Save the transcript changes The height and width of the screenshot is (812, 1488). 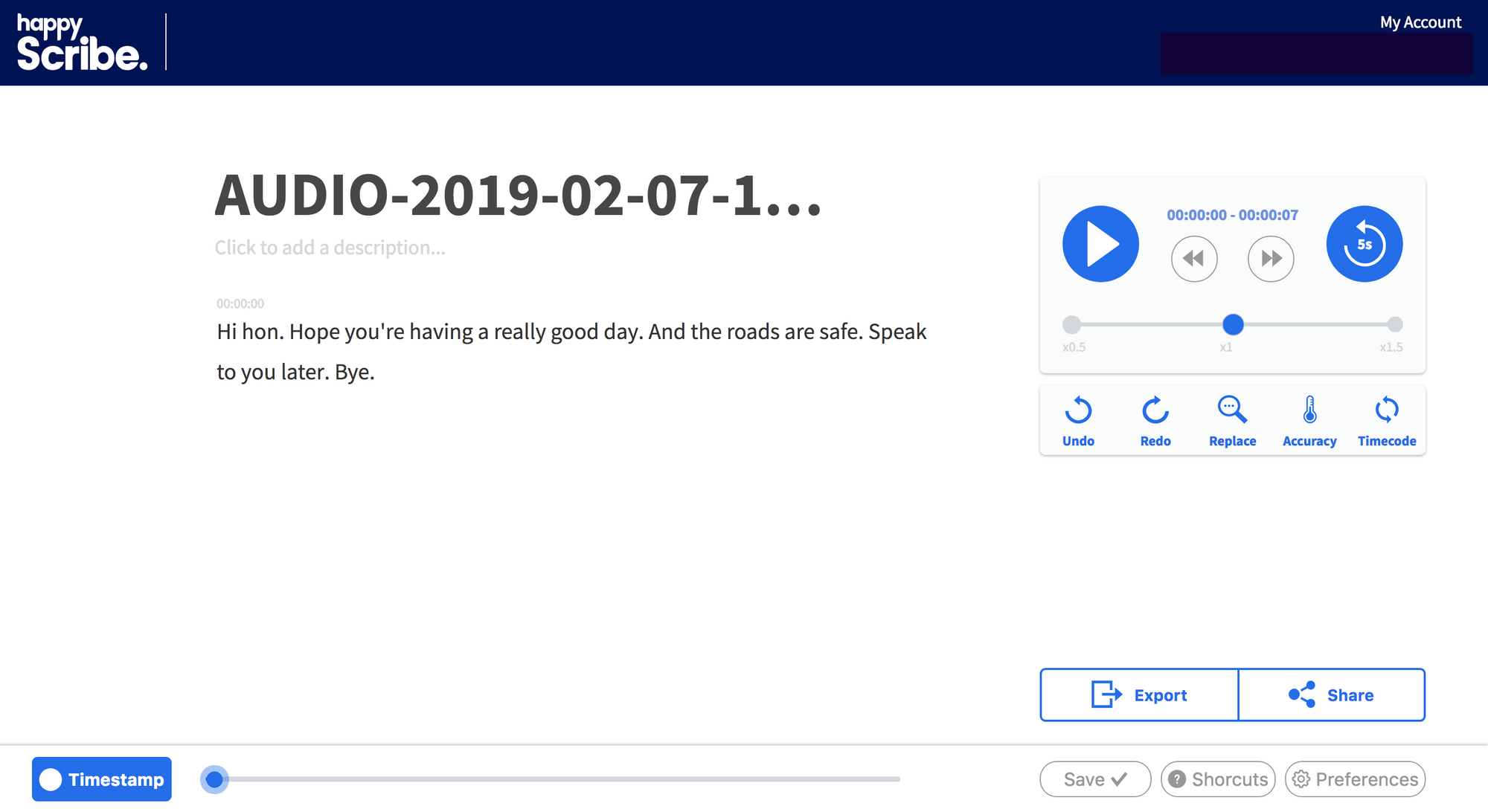[1095, 779]
